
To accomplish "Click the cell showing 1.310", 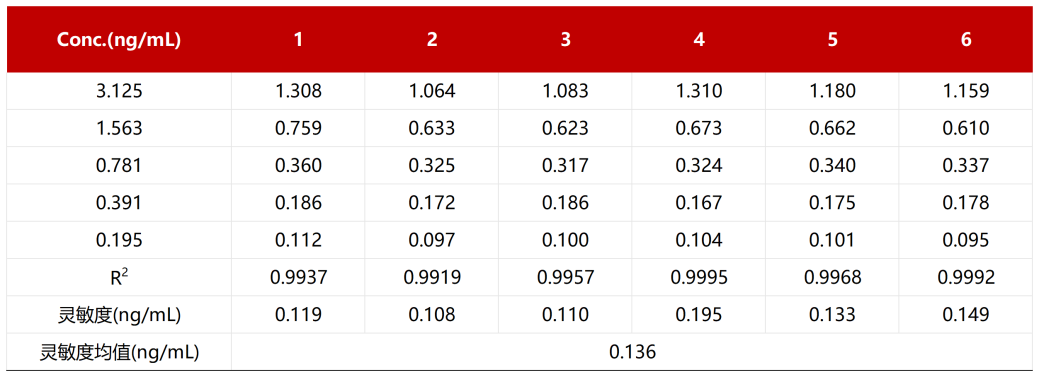I will [x=699, y=91].
